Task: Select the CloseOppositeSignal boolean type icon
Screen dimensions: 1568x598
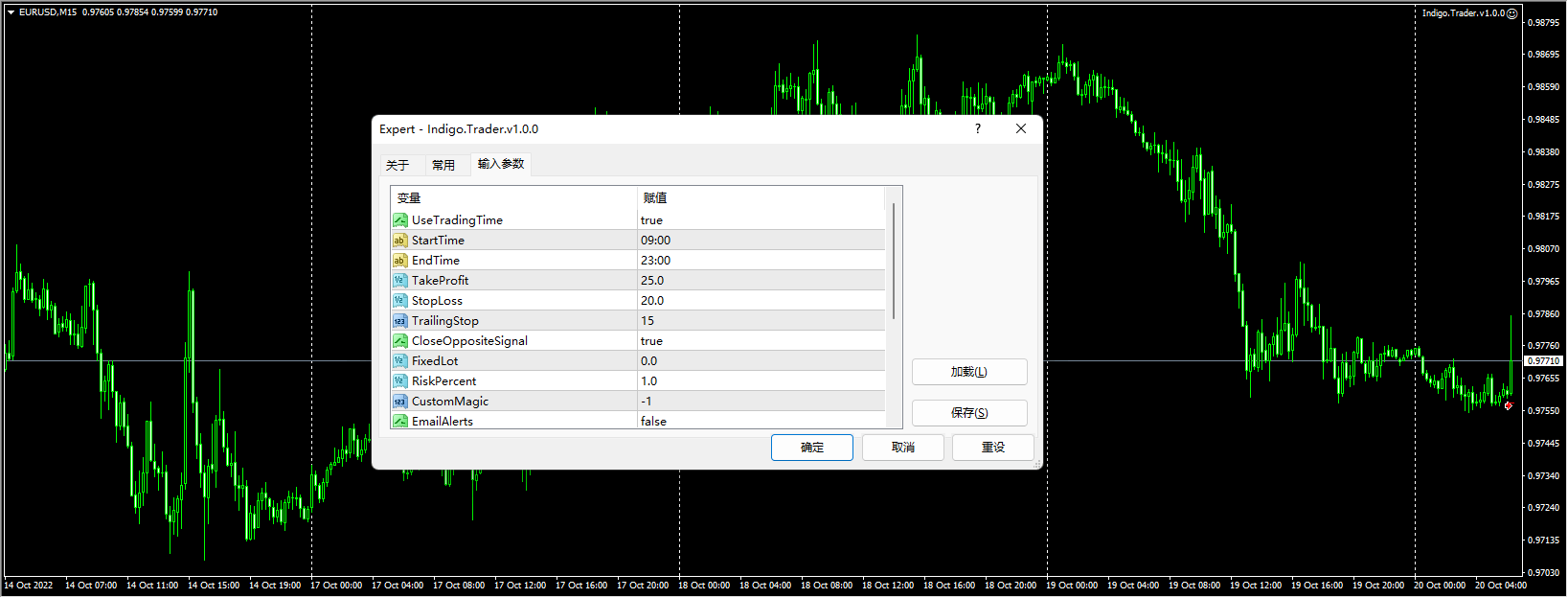Action: coord(400,341)
